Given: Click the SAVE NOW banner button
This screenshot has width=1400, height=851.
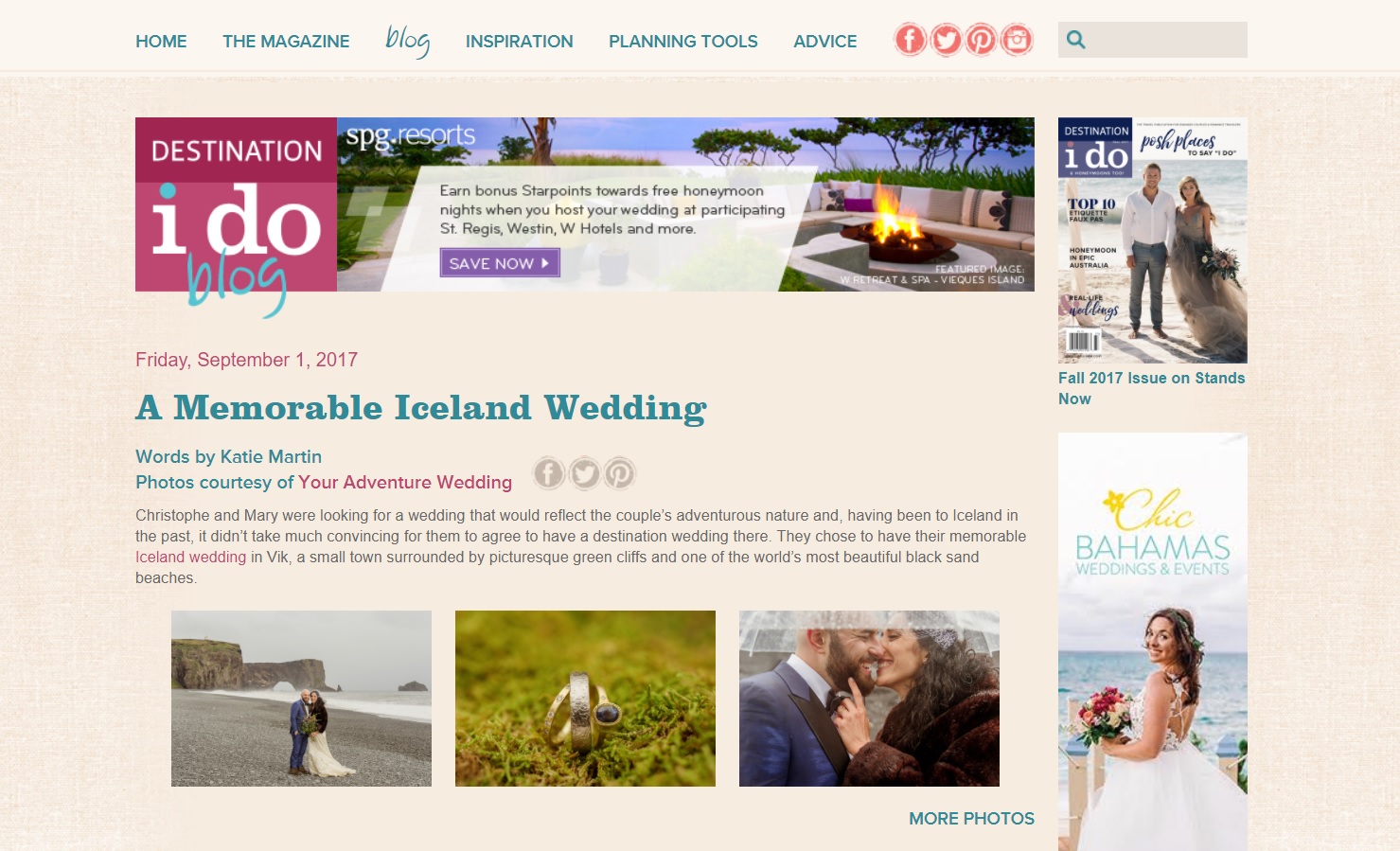Looking at the screenshot, I should pos(500,263).
